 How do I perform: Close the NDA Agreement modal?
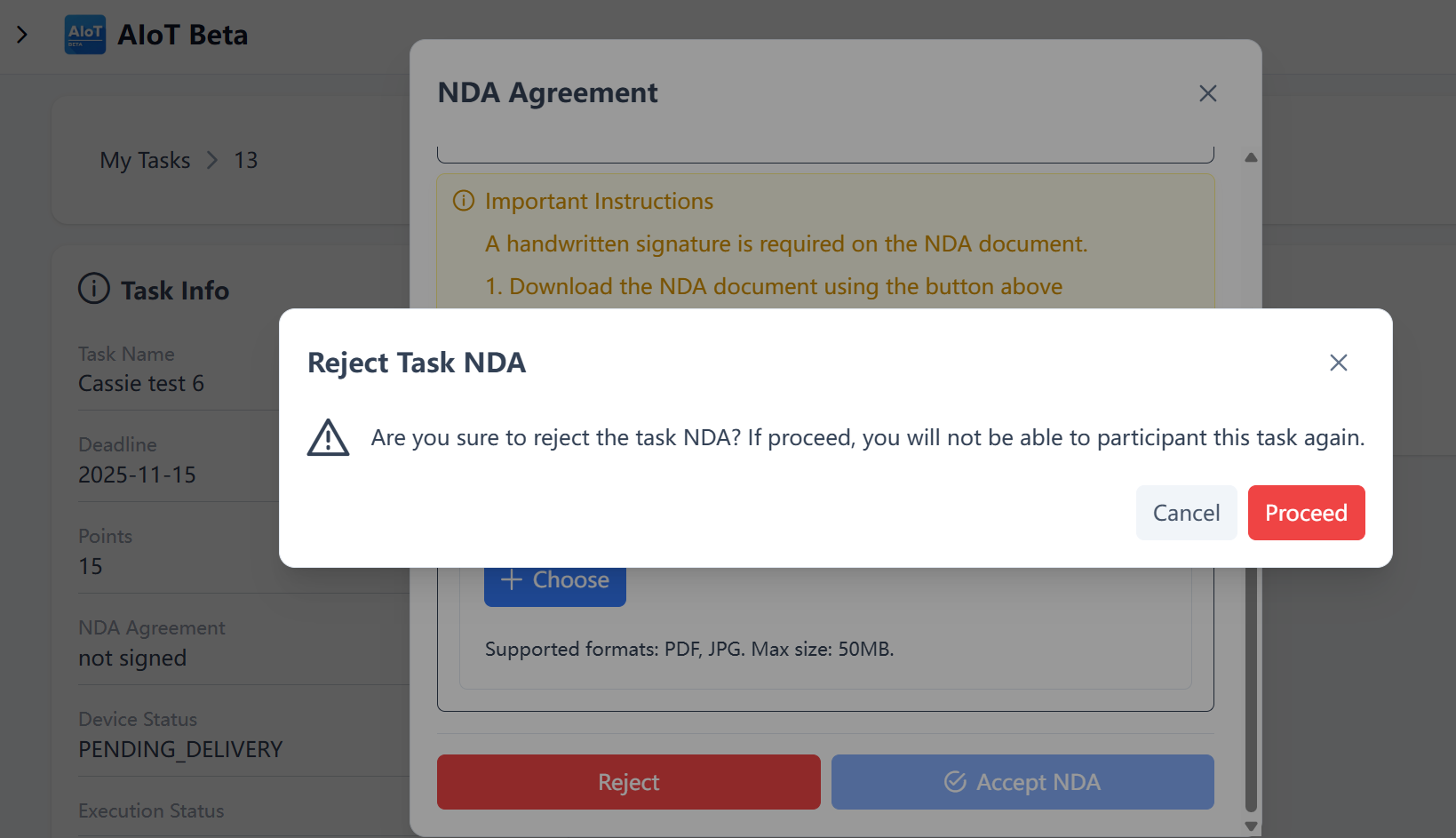1207,93
